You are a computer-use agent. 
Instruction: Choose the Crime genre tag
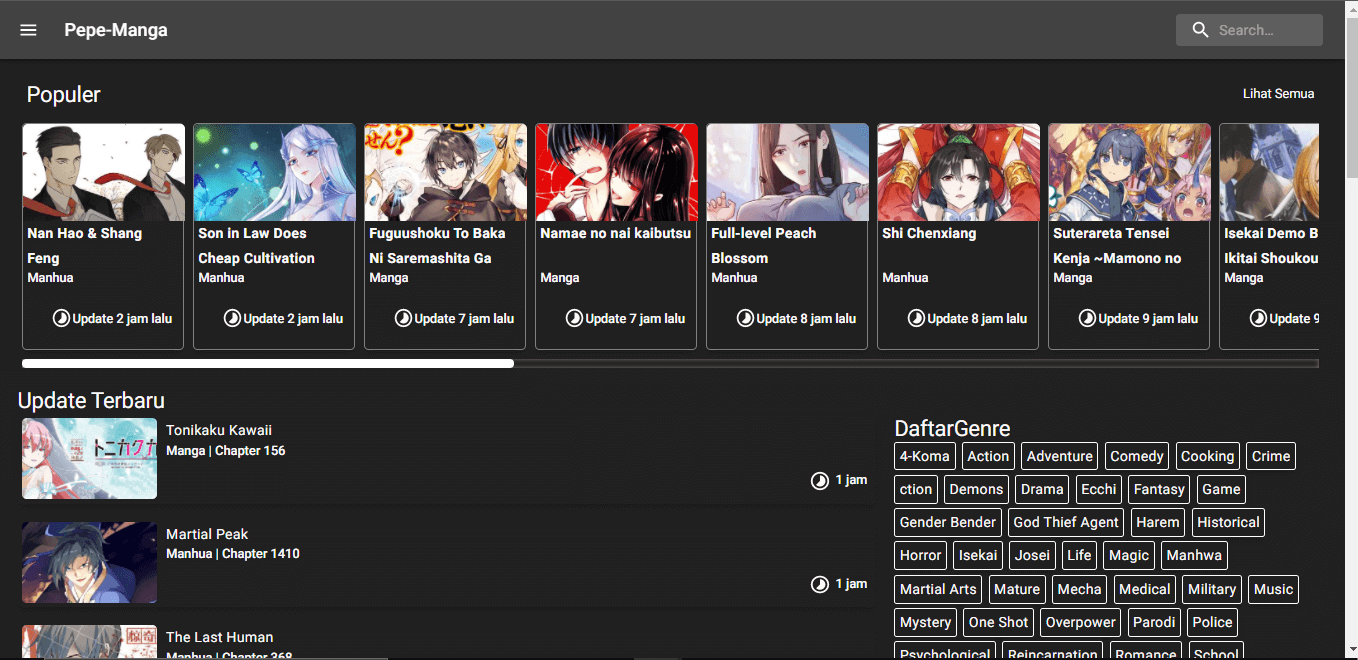pyautogui.click(x=1271, y=456)
